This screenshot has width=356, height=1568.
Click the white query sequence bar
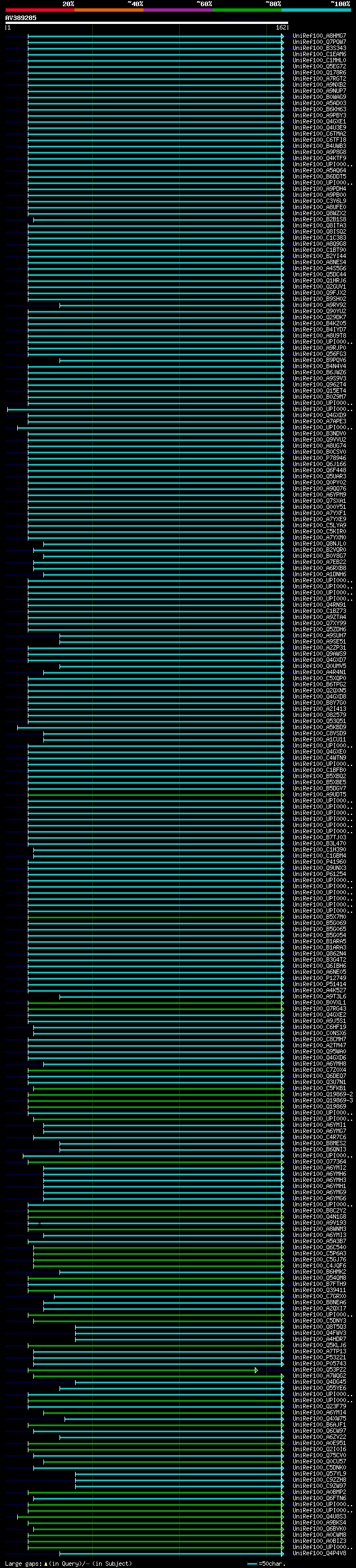pos(147,23)
